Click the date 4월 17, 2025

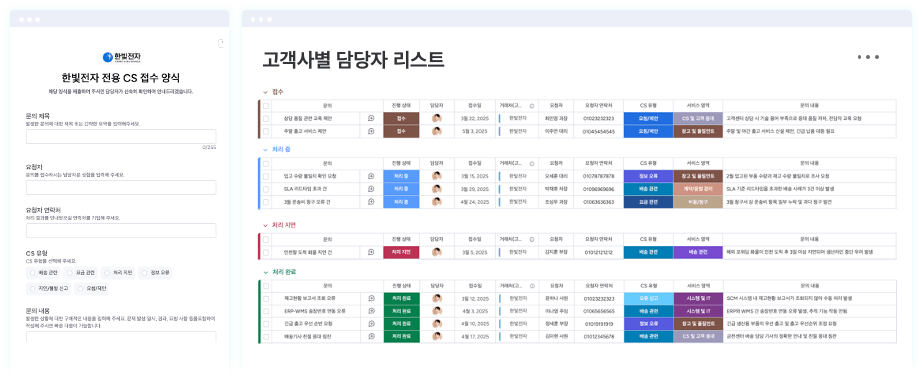click(475, 336)
